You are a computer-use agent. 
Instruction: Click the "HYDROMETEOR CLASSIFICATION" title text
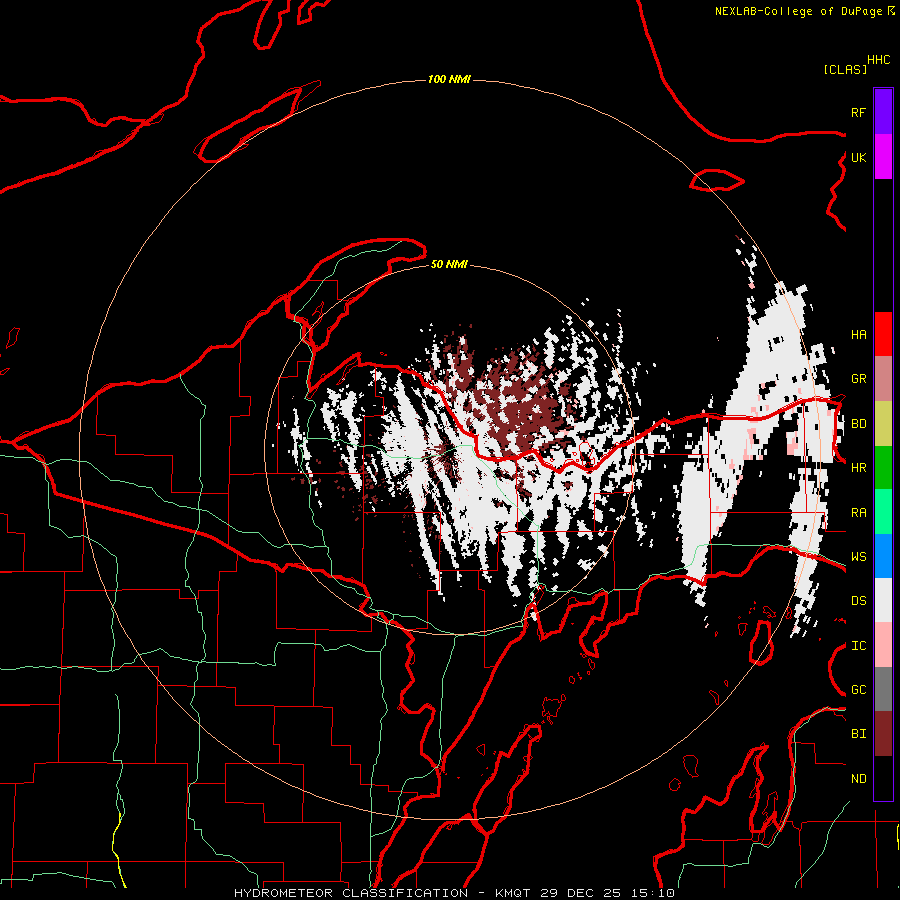pyautogui.click(x=351, y=893)
